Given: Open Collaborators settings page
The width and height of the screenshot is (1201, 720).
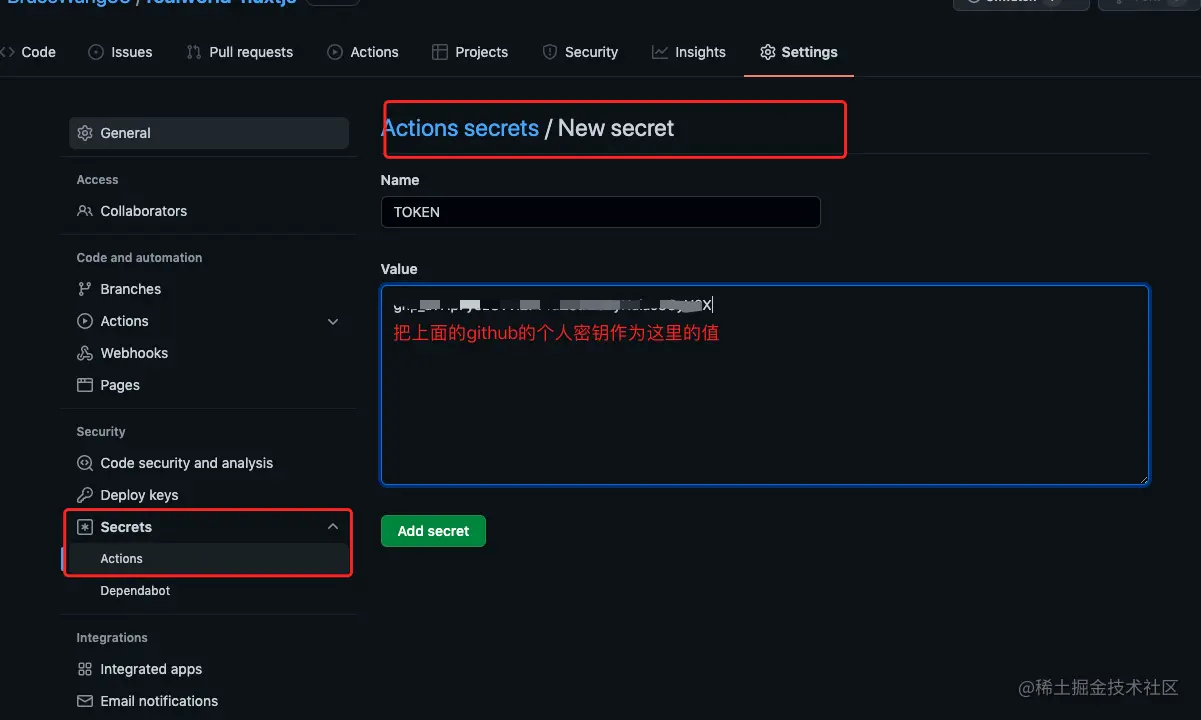Looking at the screenshot, I should 209,211.
